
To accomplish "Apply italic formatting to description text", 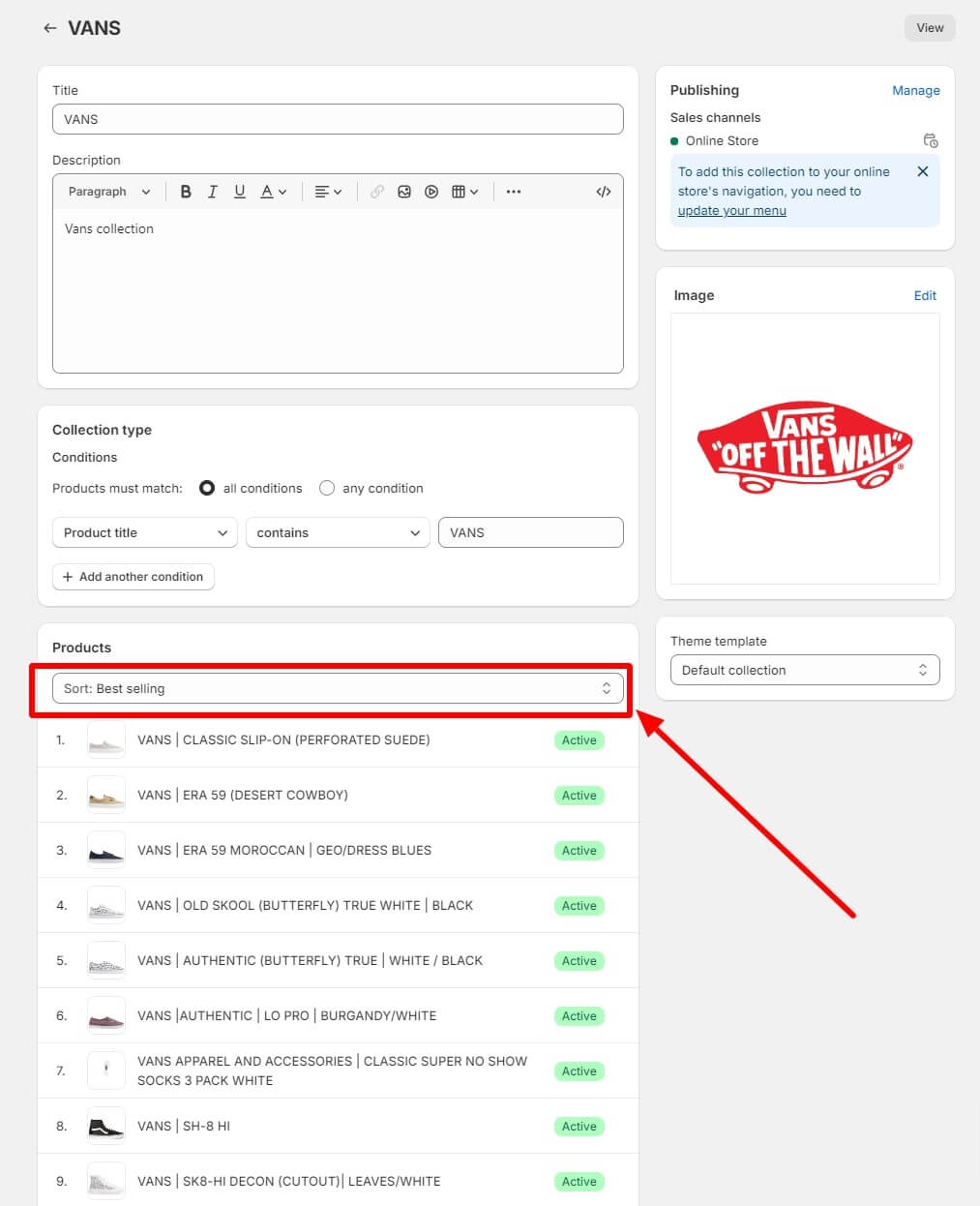I will pyautogui.click(x=213, y=191).
